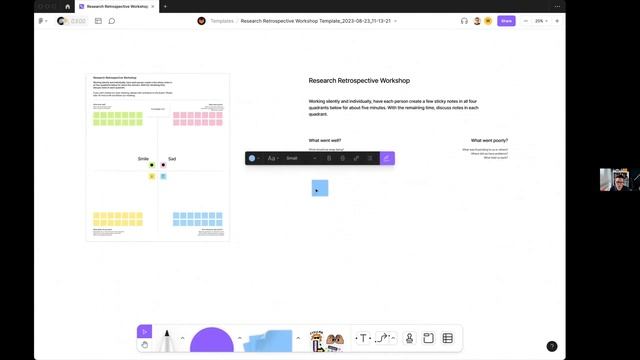Click the 'Smile' label in the thumbnail

point(143,159)
